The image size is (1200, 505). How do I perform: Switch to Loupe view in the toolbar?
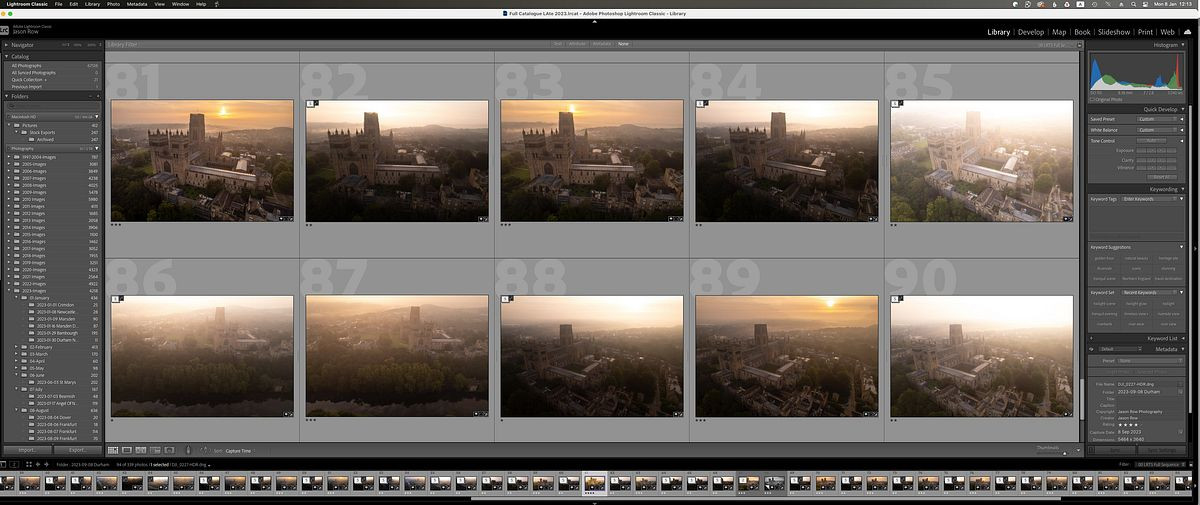[x=127, y=451]
